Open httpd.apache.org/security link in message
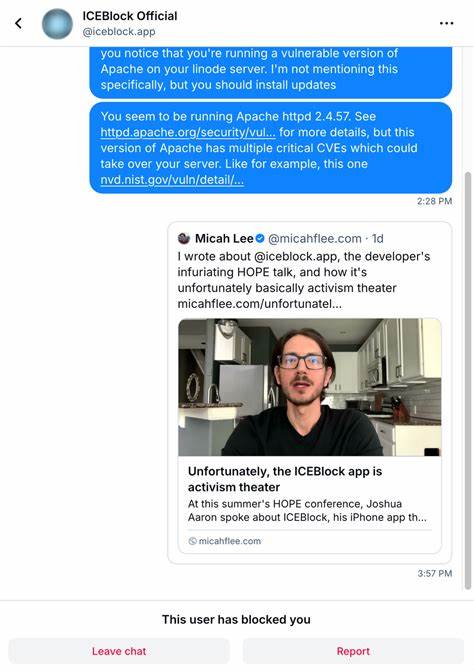Screen dimensions: 474x671 (188, 132)
